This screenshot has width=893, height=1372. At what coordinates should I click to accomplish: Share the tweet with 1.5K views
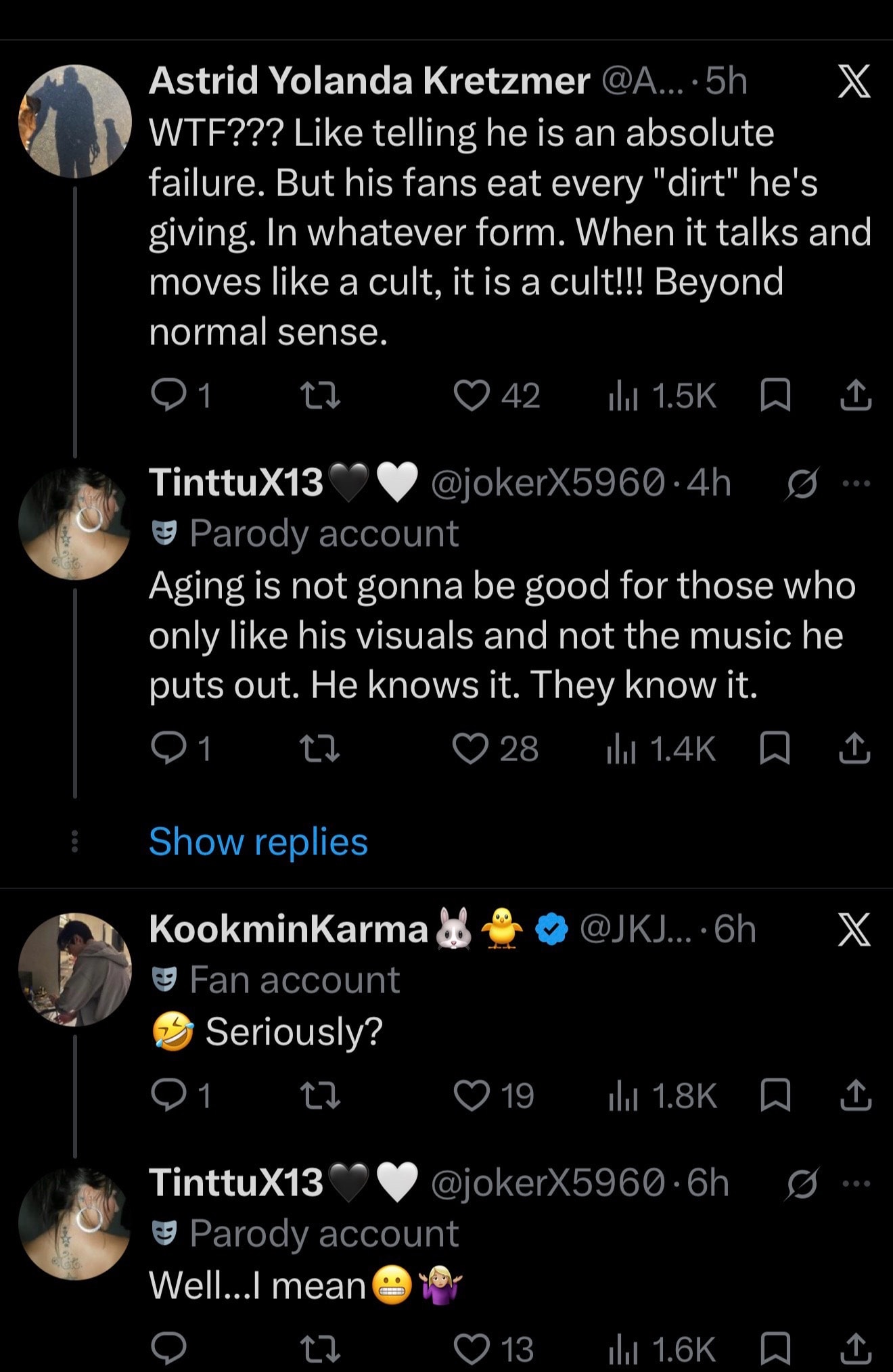(855, 396)
